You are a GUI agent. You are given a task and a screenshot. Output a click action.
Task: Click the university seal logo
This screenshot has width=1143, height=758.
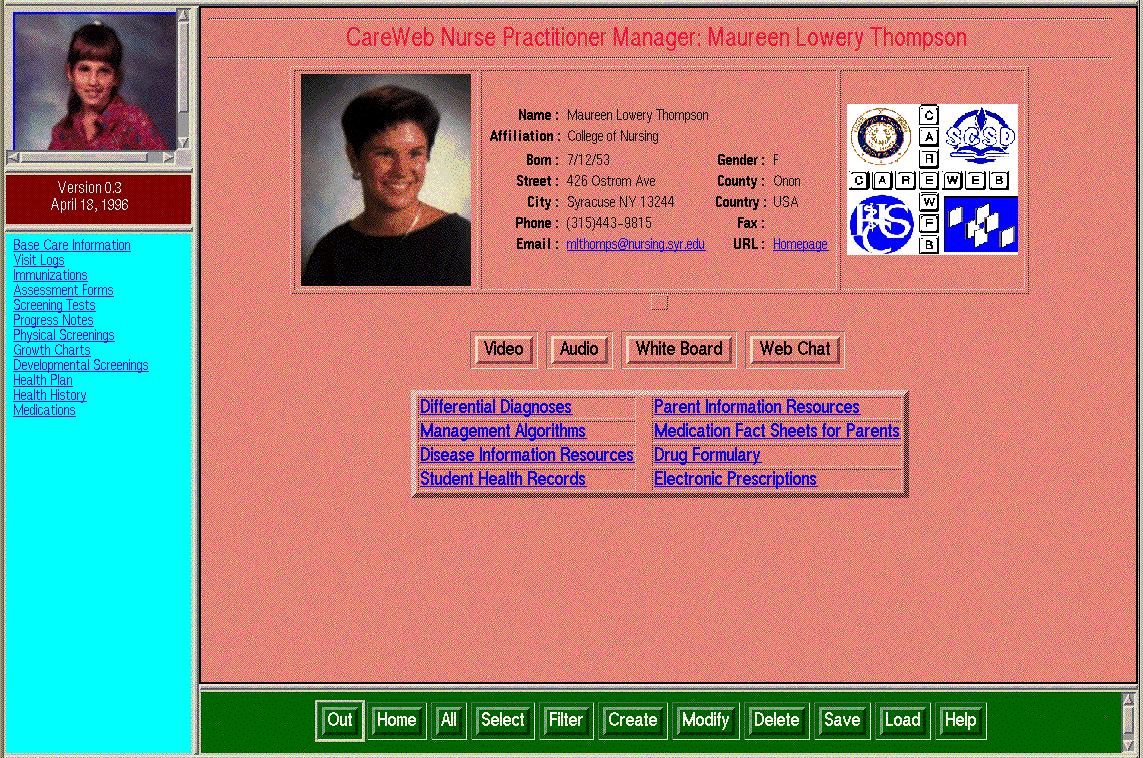[881, 137]
